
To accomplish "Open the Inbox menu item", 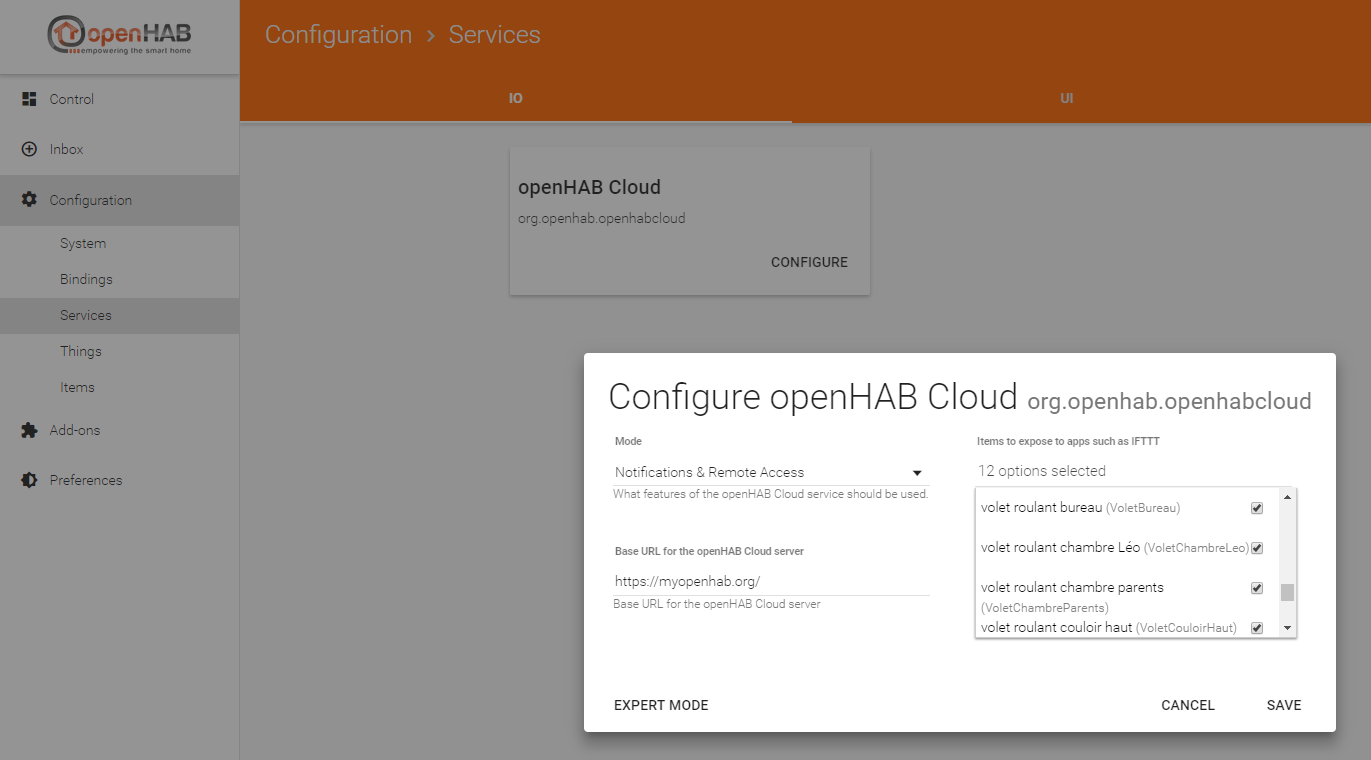I will click(x=119, y=149).
